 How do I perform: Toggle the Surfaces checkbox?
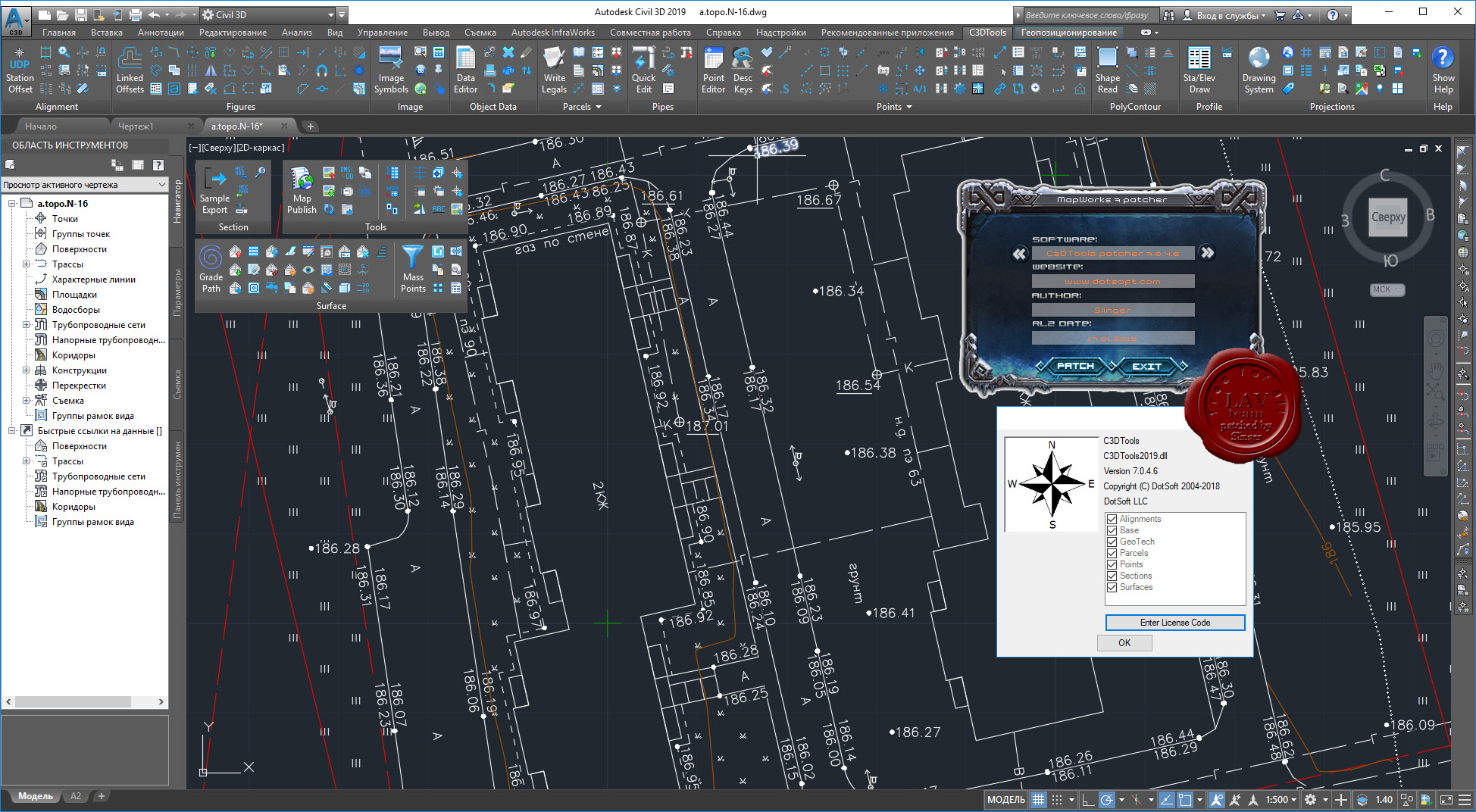(x=1112, y=587)
